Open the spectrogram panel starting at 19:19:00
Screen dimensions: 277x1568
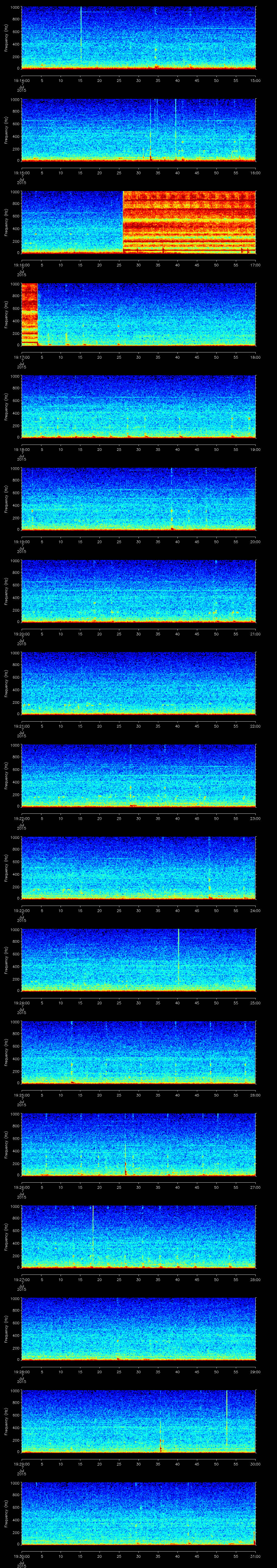coord(139,499)
